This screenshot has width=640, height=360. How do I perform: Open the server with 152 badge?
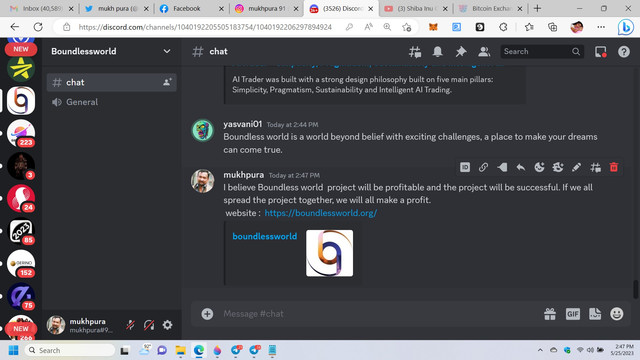[21, 264]
